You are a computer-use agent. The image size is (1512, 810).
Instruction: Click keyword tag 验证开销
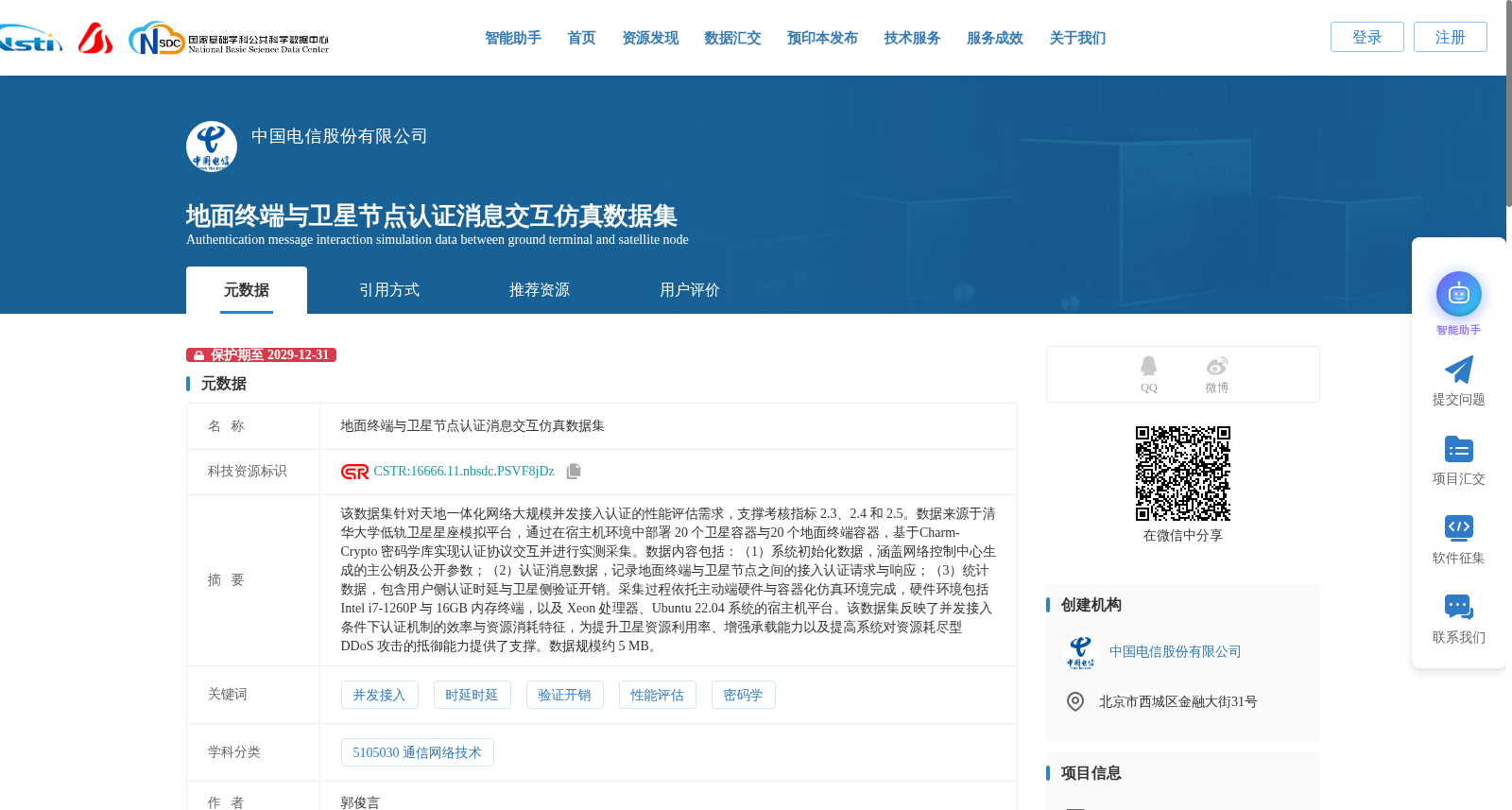tap(564, 695)
